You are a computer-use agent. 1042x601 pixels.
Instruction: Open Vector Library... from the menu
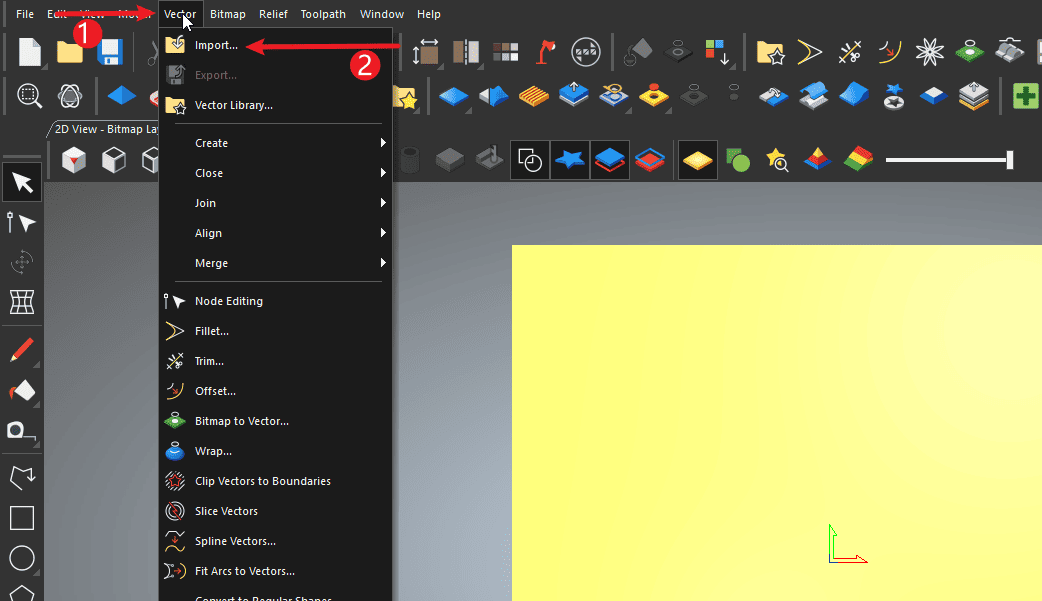pos(233,105)
